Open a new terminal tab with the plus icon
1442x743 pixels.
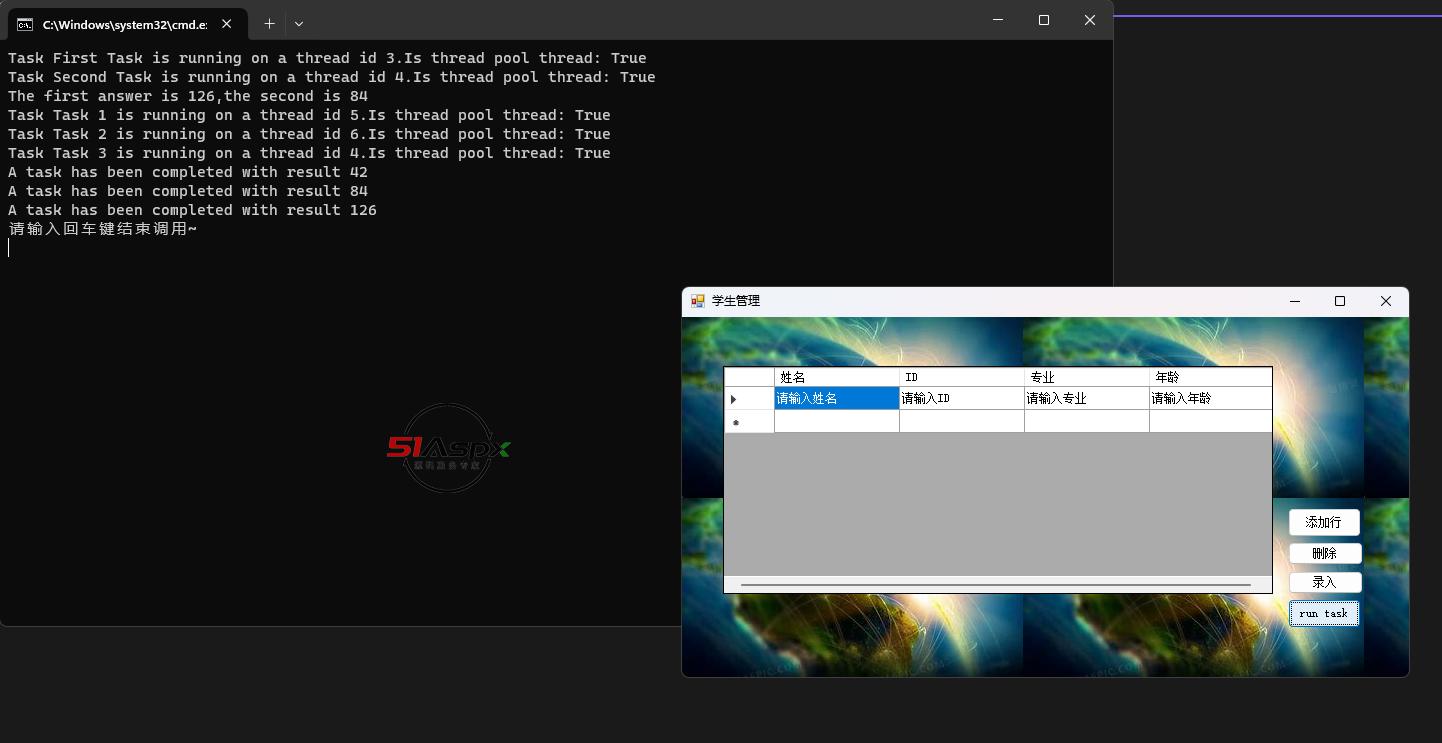269,23
